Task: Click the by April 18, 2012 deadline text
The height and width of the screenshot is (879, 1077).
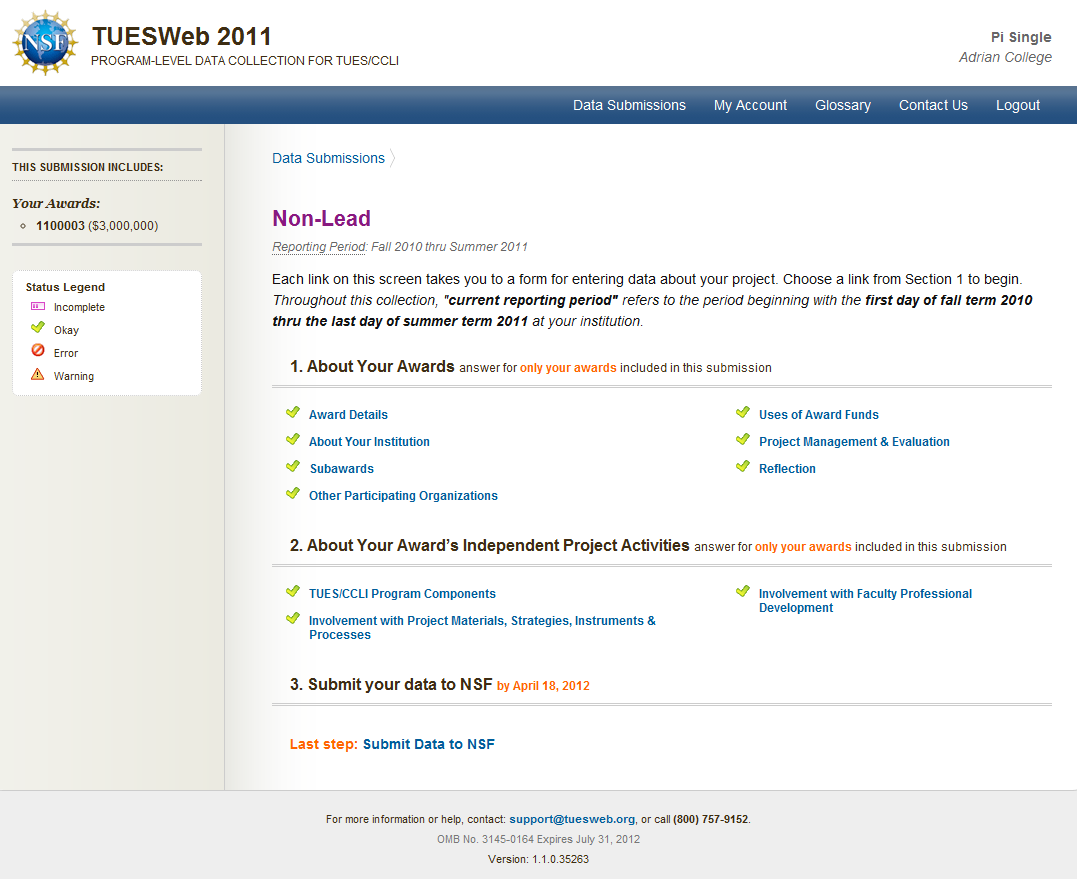Action: pos(543,685)
